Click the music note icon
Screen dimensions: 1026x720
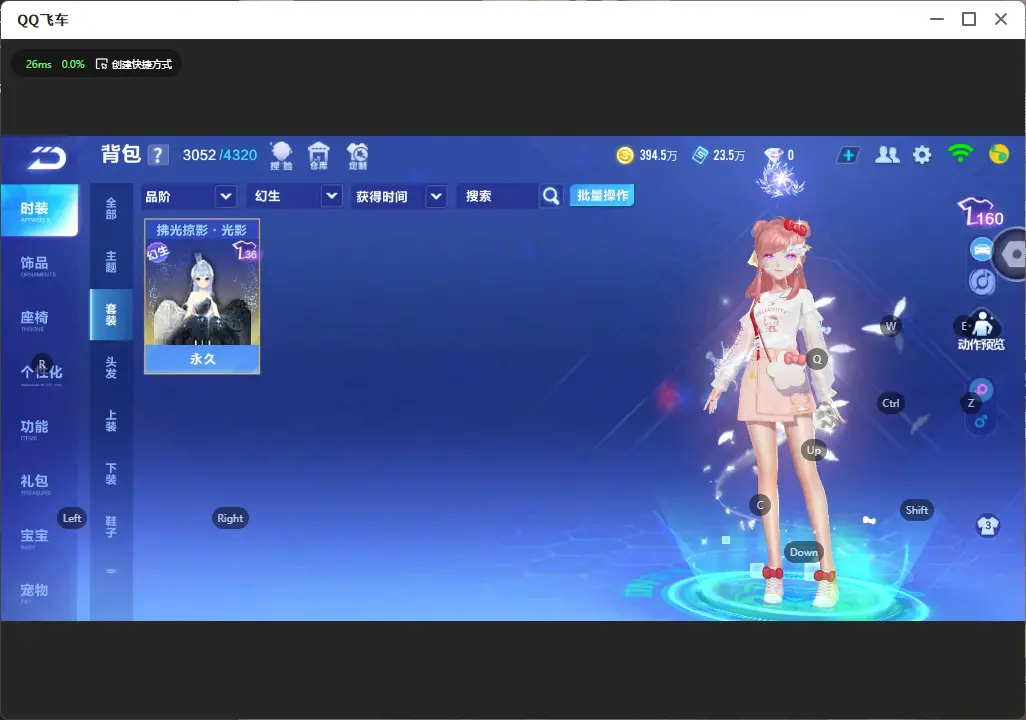point(982,281)
